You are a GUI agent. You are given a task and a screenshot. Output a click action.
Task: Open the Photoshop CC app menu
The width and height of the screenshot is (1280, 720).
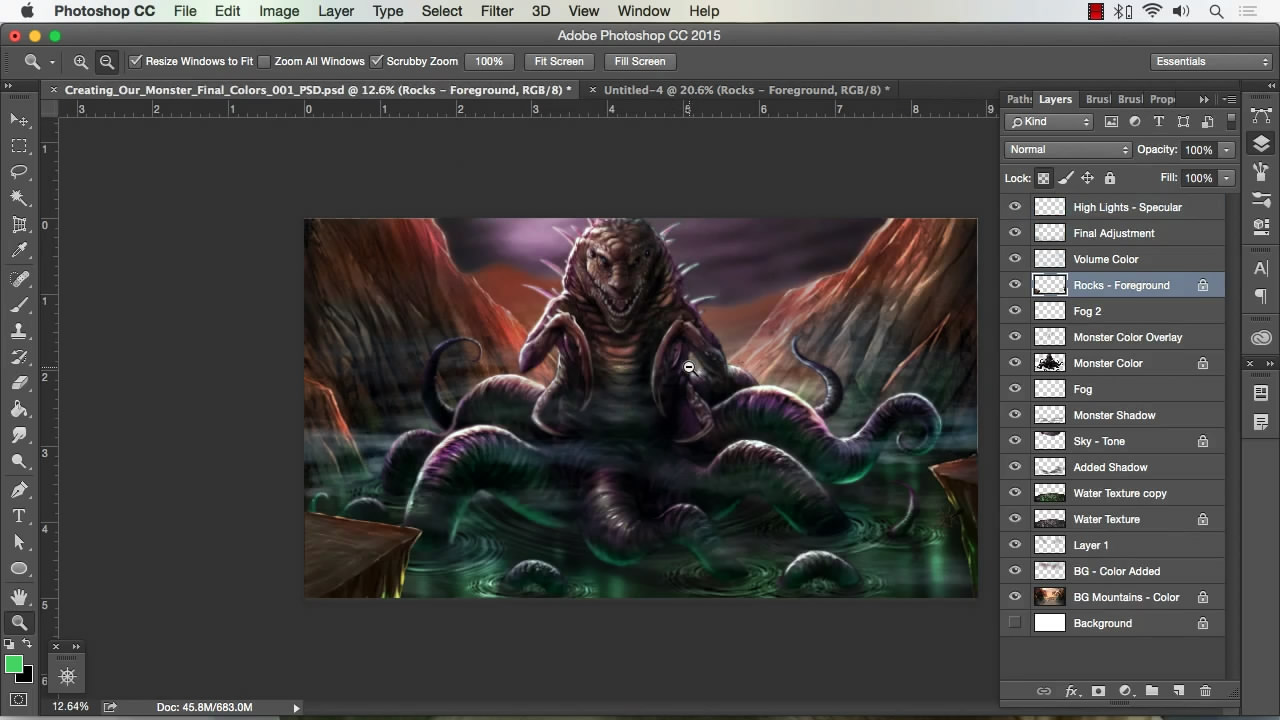pos(104,11)
